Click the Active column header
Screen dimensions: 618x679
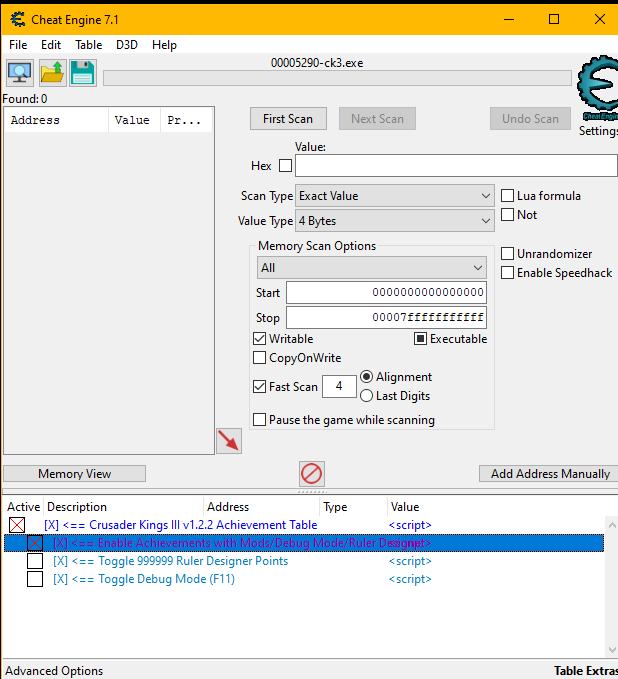[x=23, y=507]
